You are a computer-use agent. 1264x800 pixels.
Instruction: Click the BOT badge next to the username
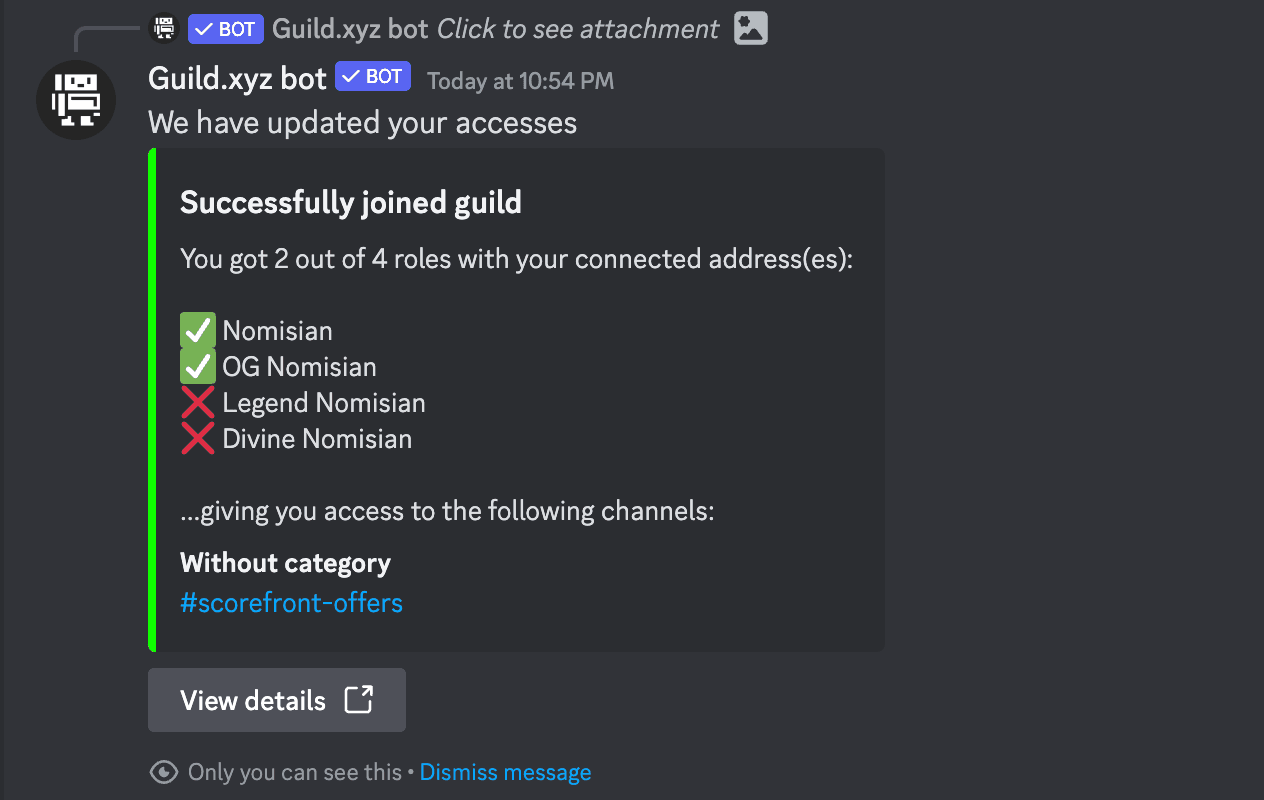372,75
